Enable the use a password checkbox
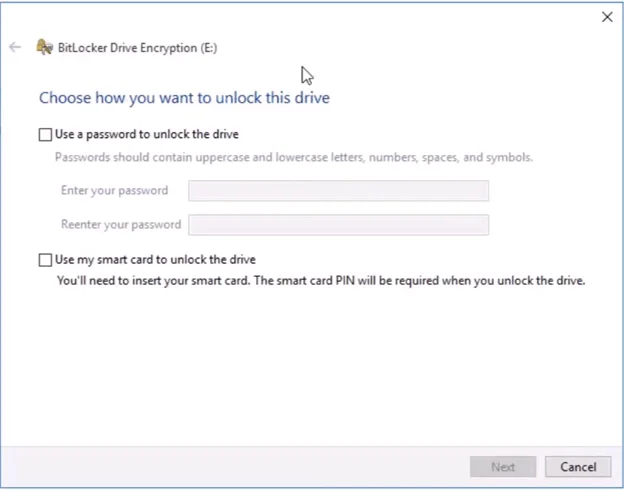 pos(45,134)
